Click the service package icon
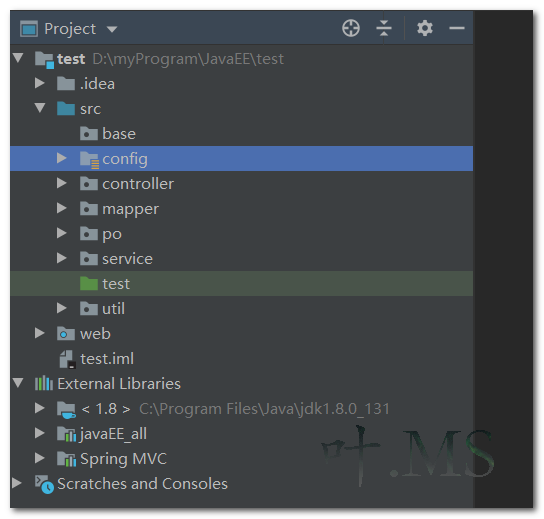This screenshot has height=519, width=544. (89, 258)
